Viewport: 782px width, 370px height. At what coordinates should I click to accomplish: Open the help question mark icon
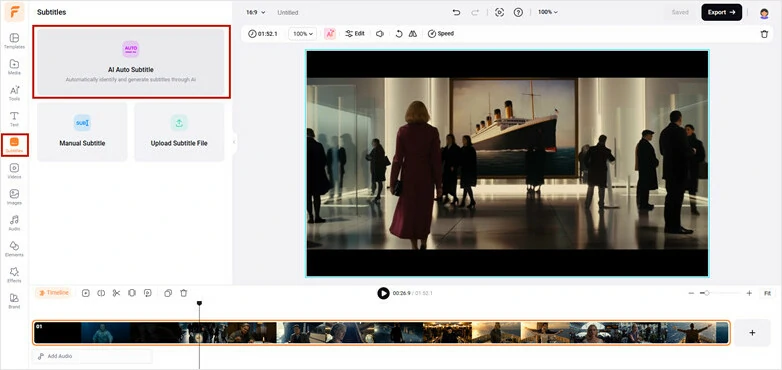tap(518, 12)
